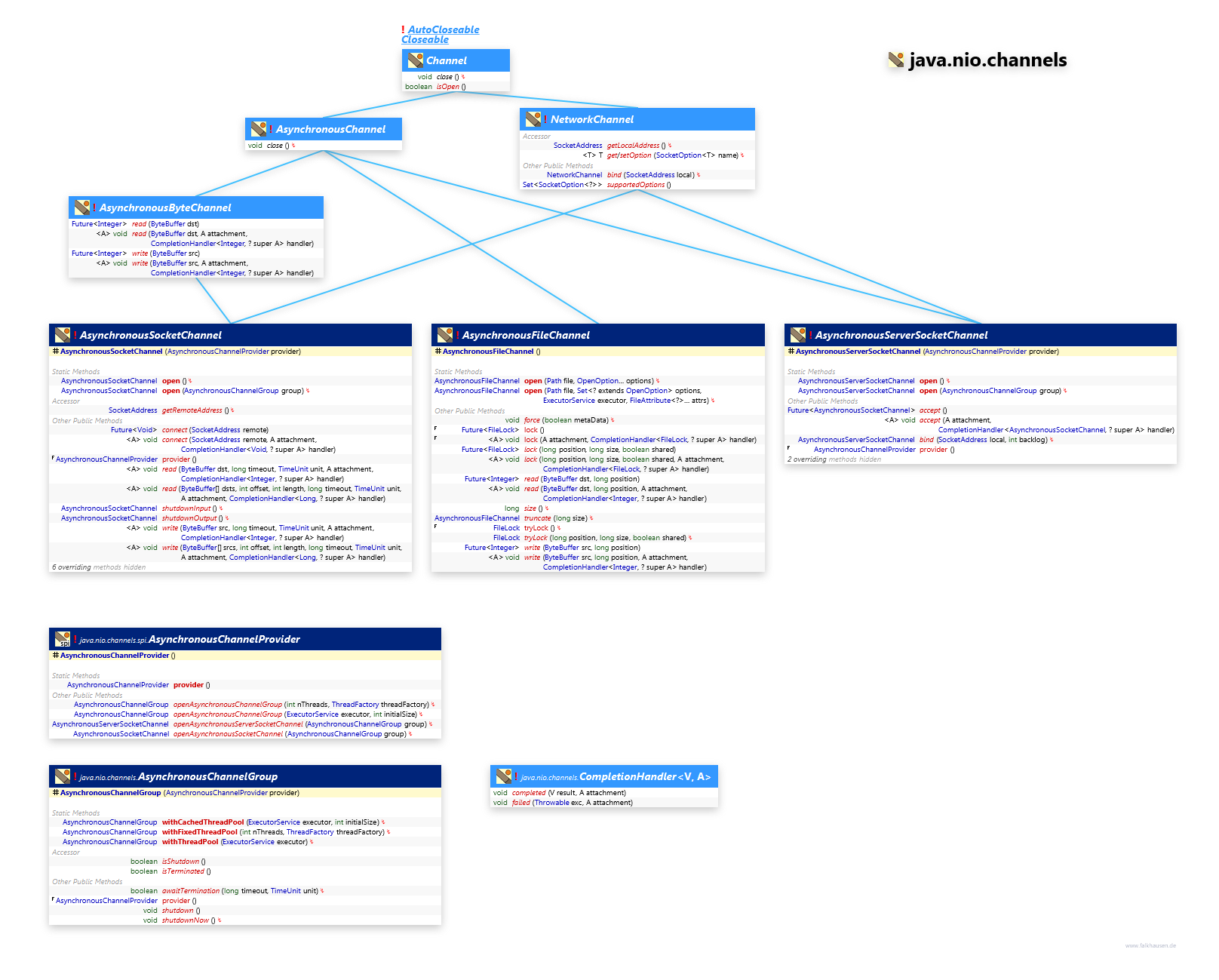Open the Closeable link above Channel
Image resolution: width=1219 pixels, height=980 pixels.
425,39
